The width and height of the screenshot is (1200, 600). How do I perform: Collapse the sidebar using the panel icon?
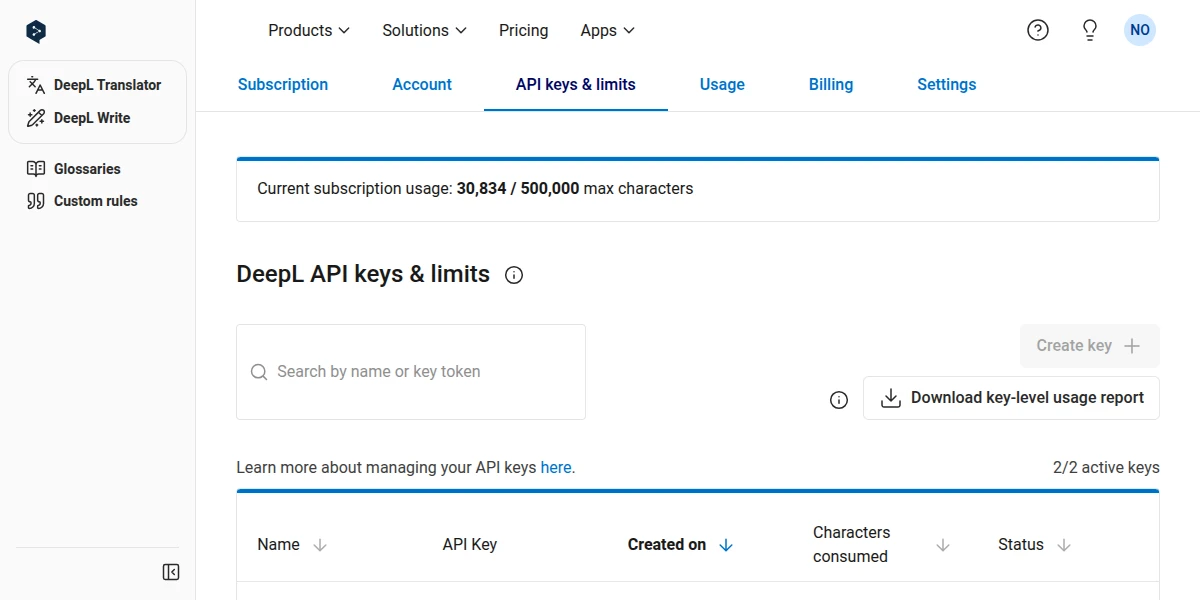171,572
